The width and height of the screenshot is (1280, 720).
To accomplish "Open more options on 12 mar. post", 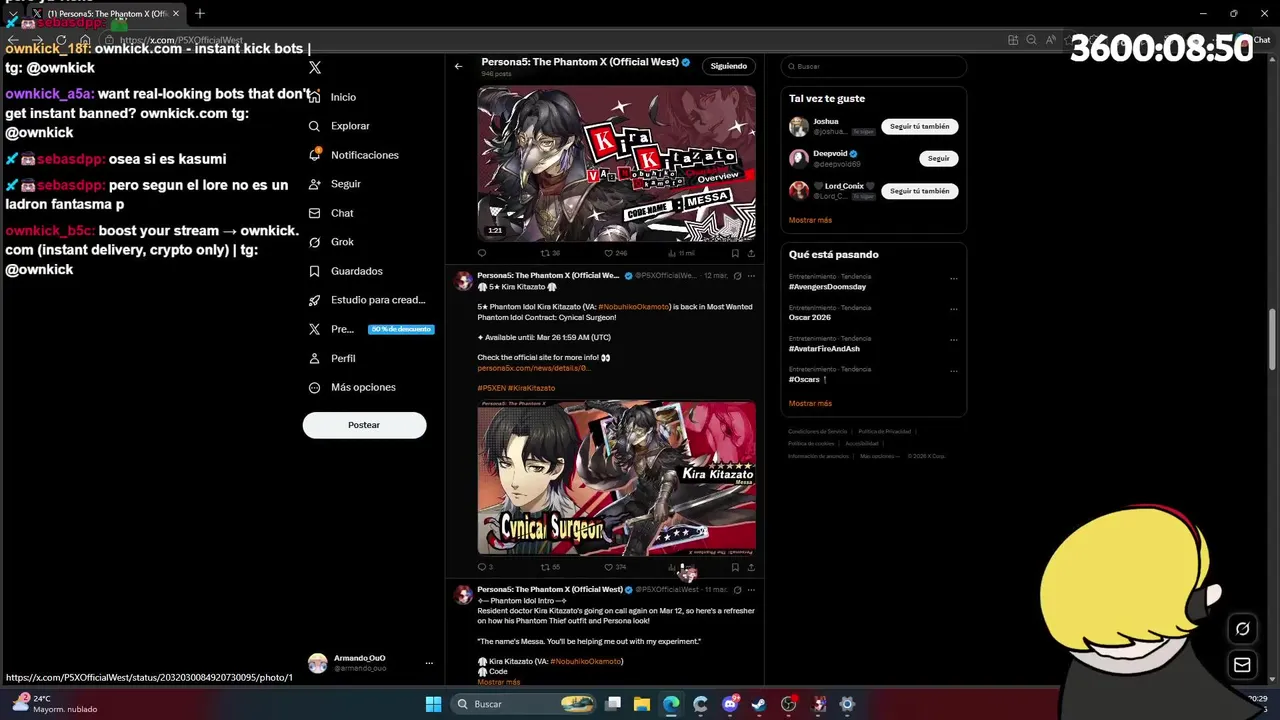I will pos(752,276).
